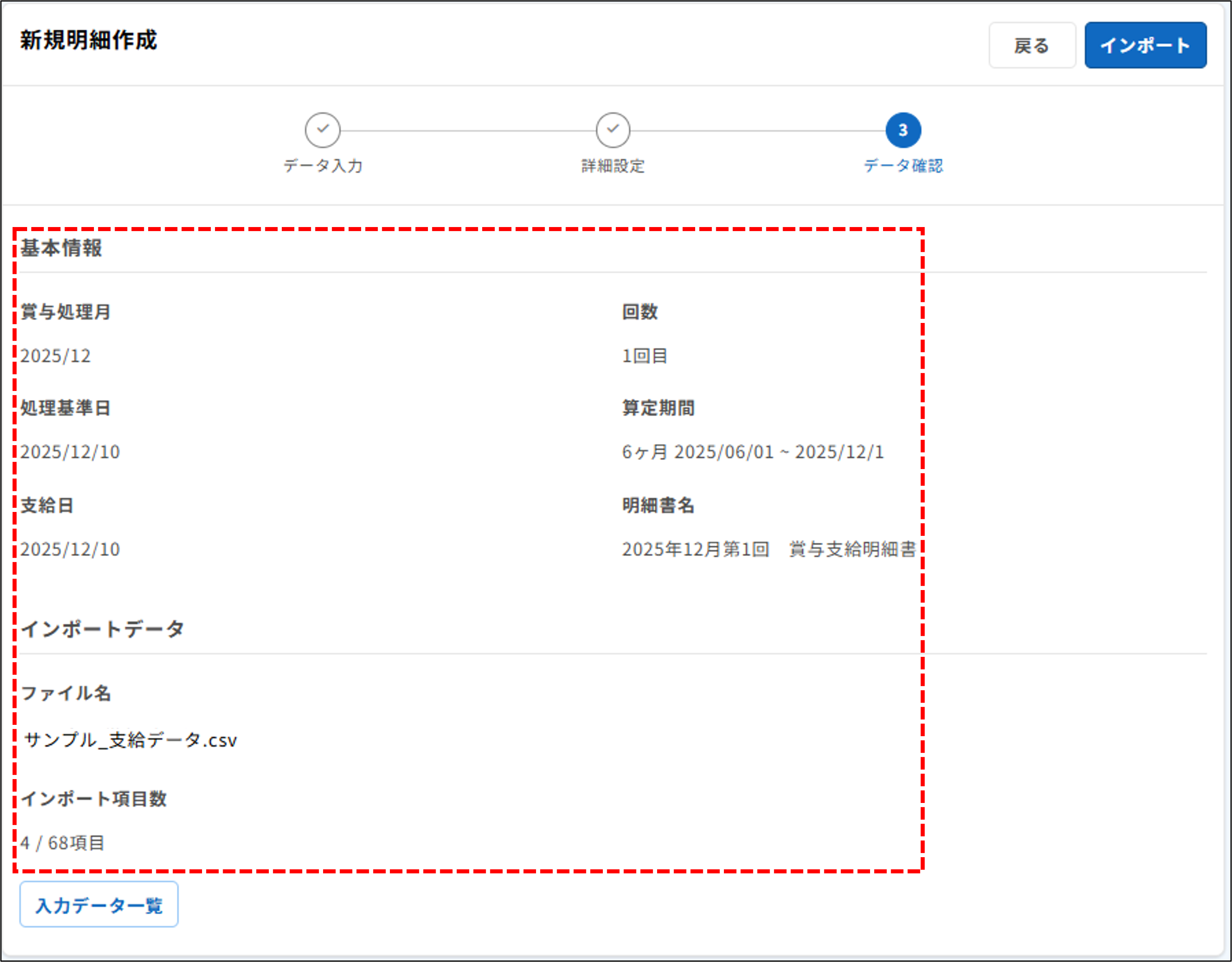Select the blue step 3 circle icon
The height and width of the screenshot is (962, 1232).
click(x=904, y=129)
